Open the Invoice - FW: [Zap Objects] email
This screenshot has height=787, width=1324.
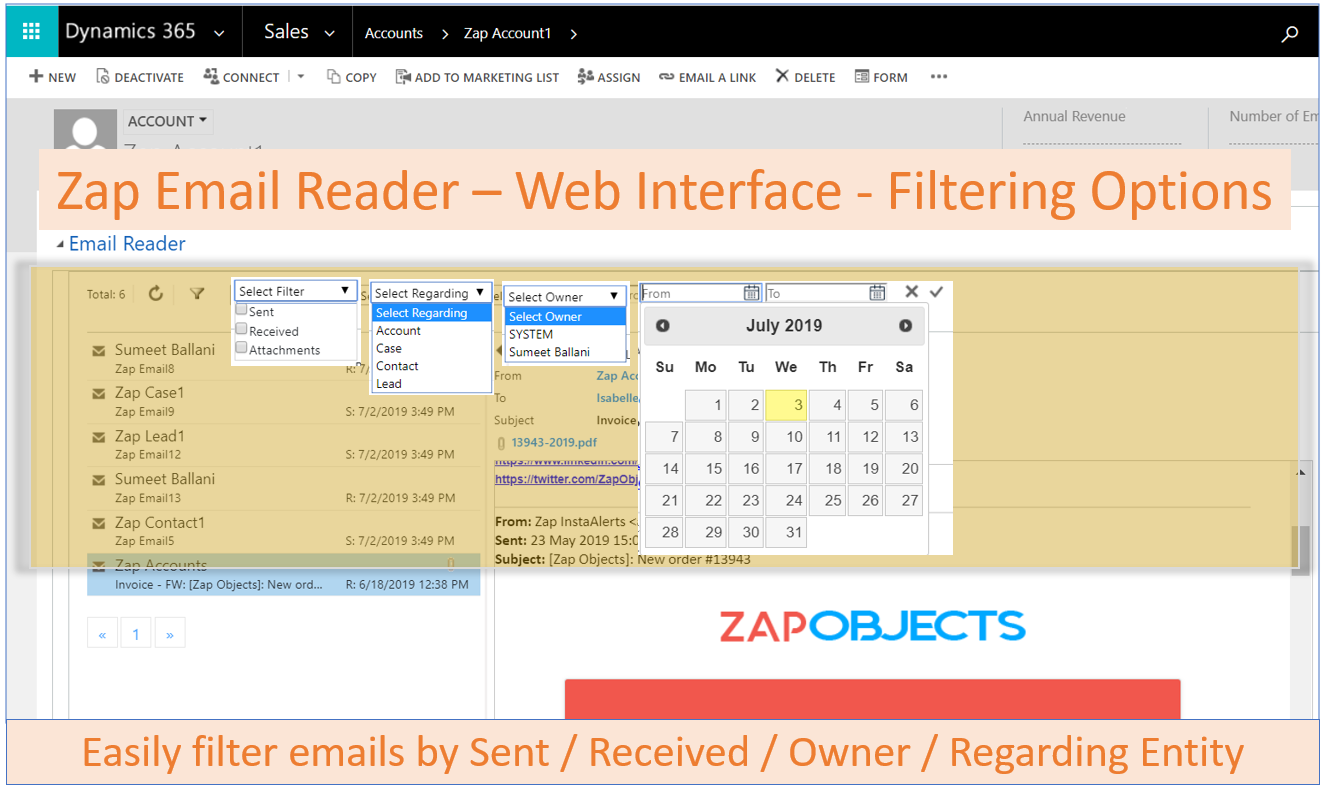283,576
